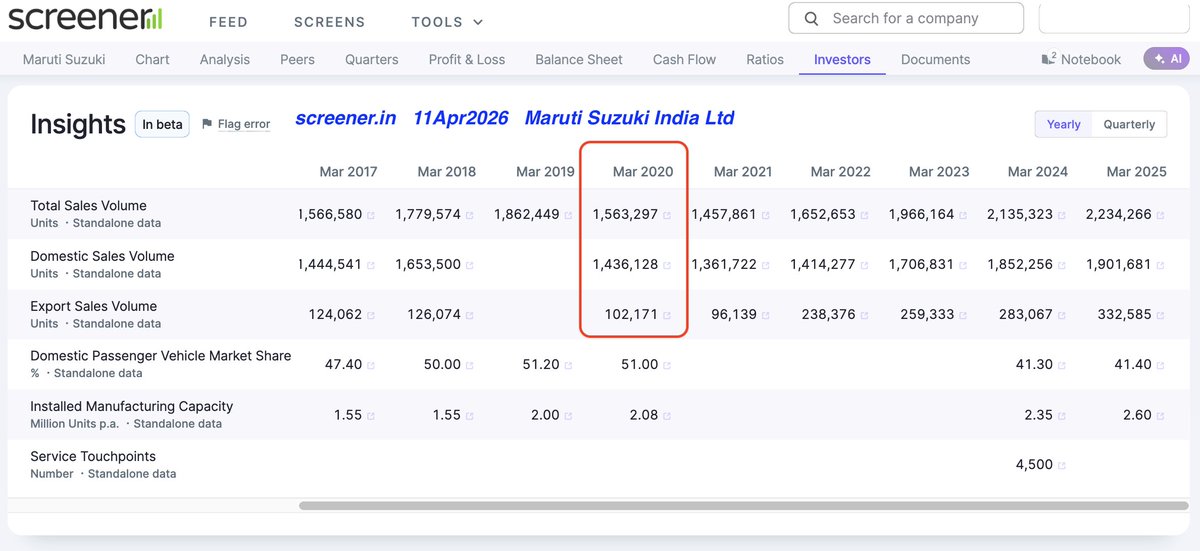
Task: Click the empty box beside search
Action: click(1113, 18)
